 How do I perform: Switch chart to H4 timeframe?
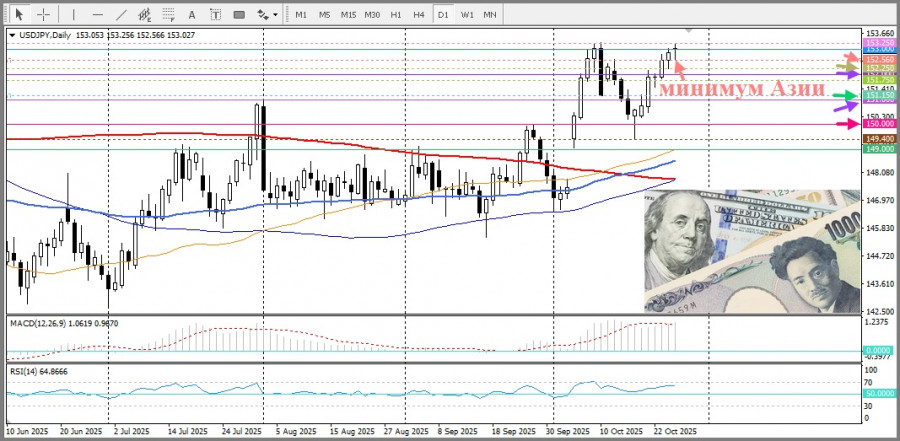pyautogui.click(x=419, y=15)
